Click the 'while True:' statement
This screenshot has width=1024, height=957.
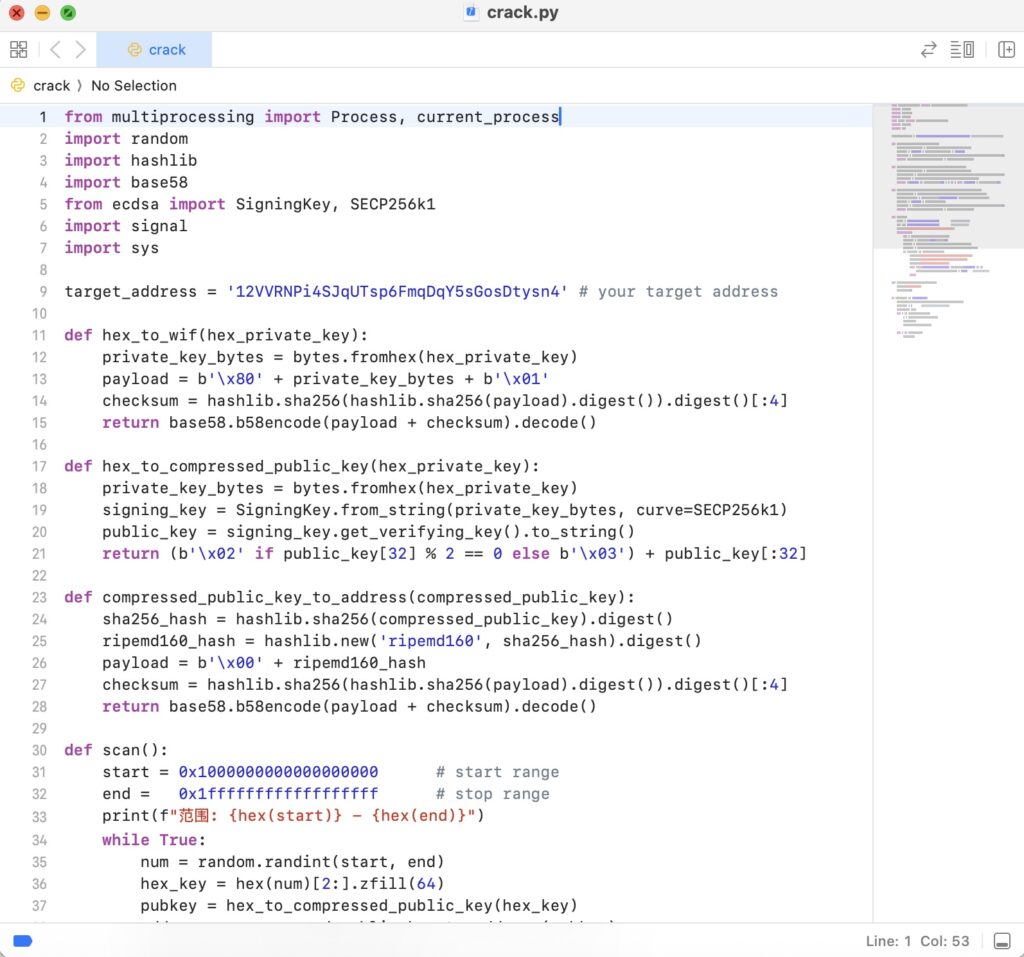pos(154,840)
